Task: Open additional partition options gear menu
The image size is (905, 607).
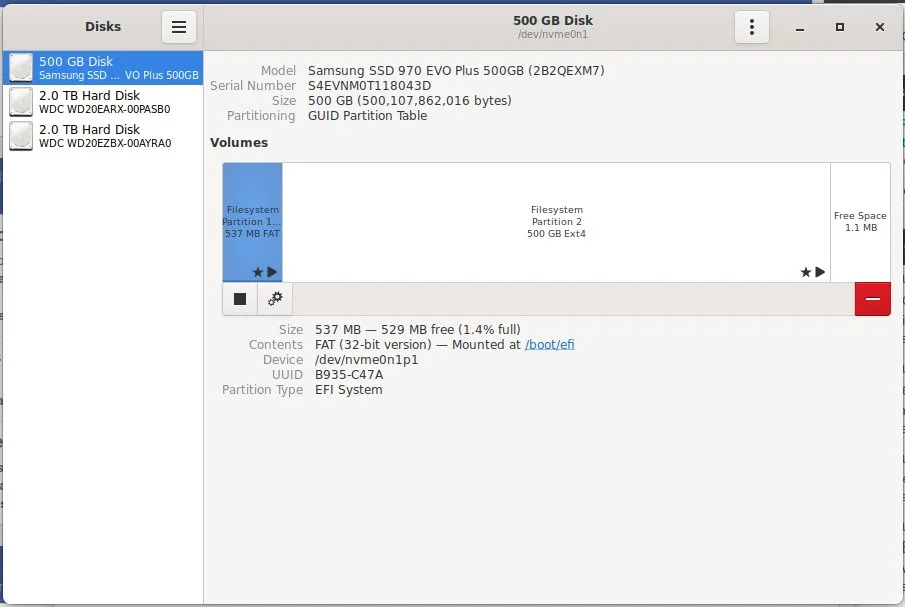Action: 275,299
